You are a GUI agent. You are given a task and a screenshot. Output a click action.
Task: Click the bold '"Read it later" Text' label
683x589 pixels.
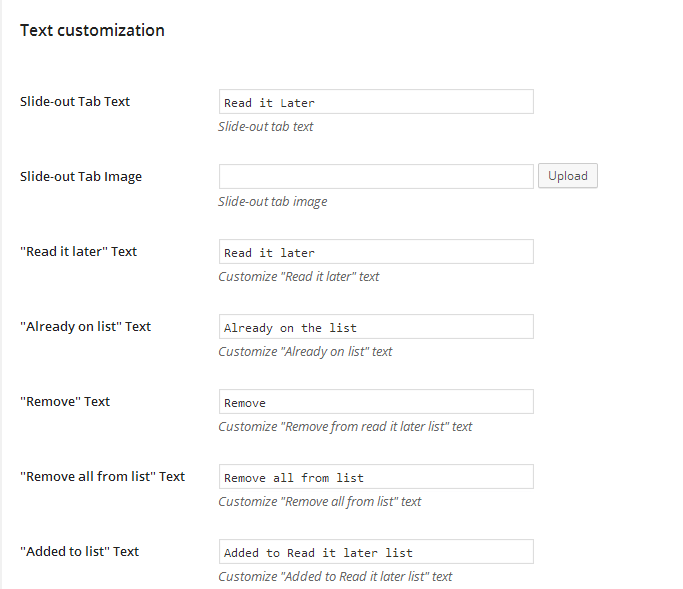(x=79, y=251)
